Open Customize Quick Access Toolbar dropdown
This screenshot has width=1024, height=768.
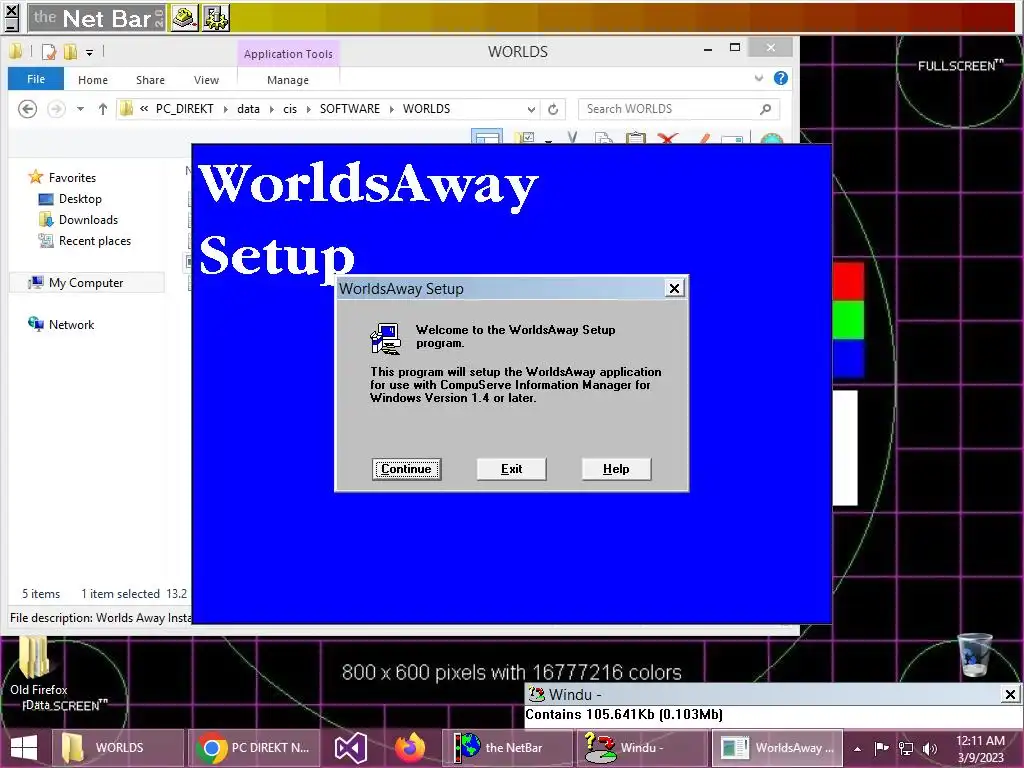click(x=89, y=52)
